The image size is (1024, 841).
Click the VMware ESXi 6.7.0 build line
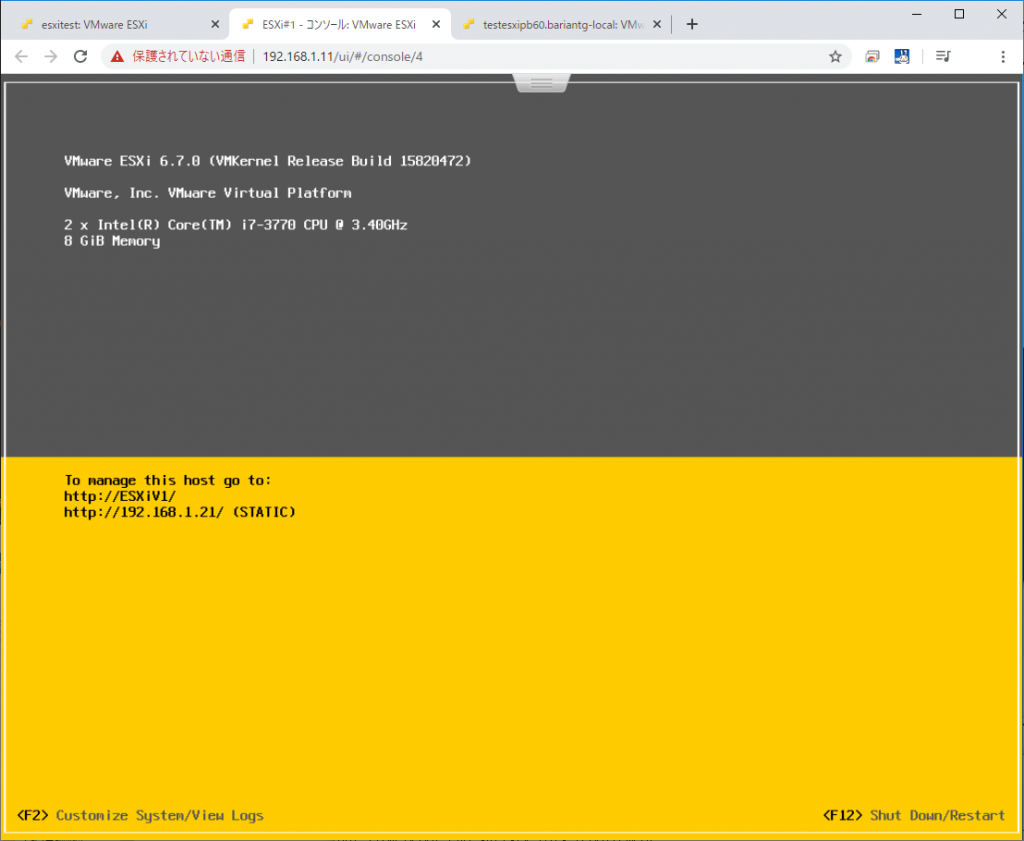(x=268, y=161)
